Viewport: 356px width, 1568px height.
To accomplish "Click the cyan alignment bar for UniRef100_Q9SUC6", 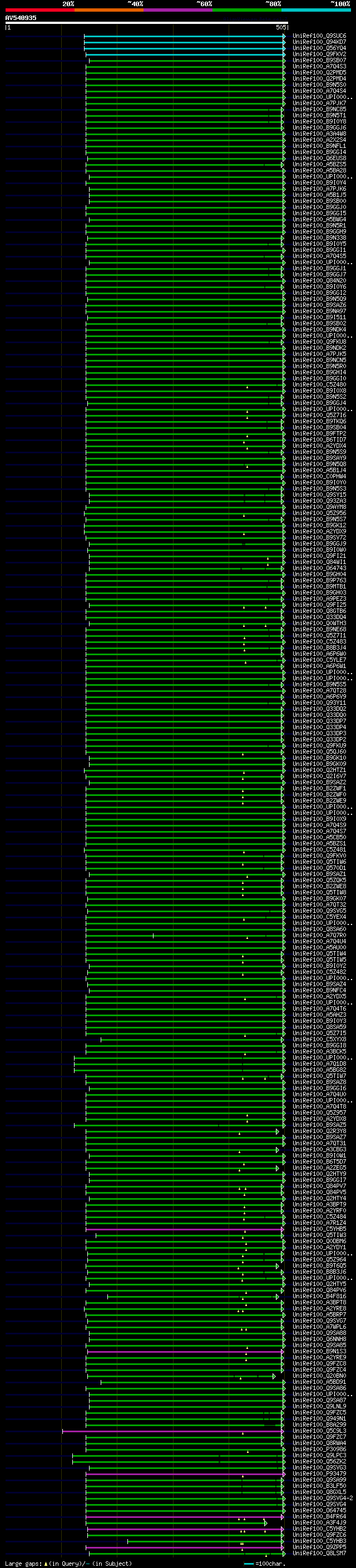I will point(184,37).
